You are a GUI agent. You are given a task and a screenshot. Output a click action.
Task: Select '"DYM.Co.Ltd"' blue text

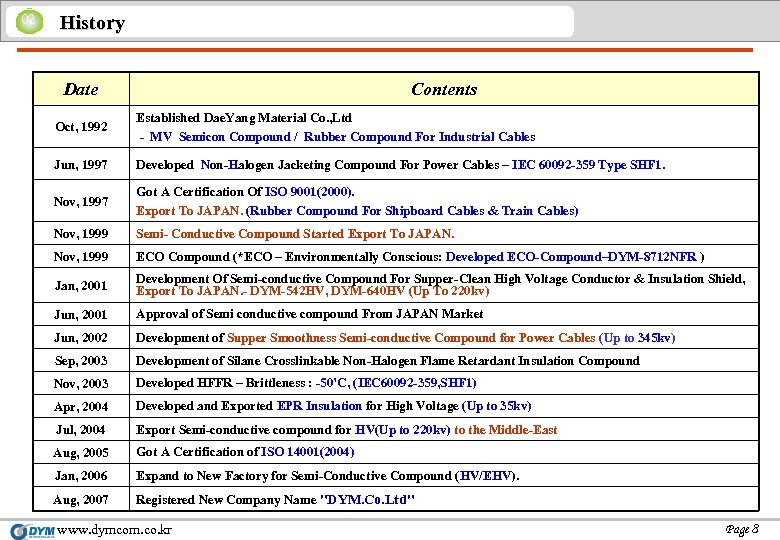(368, 499)
